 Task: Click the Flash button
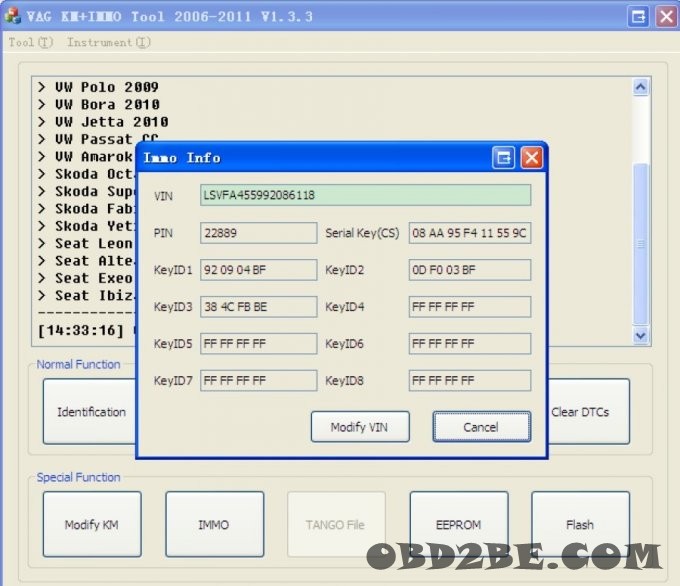(580, 524)
